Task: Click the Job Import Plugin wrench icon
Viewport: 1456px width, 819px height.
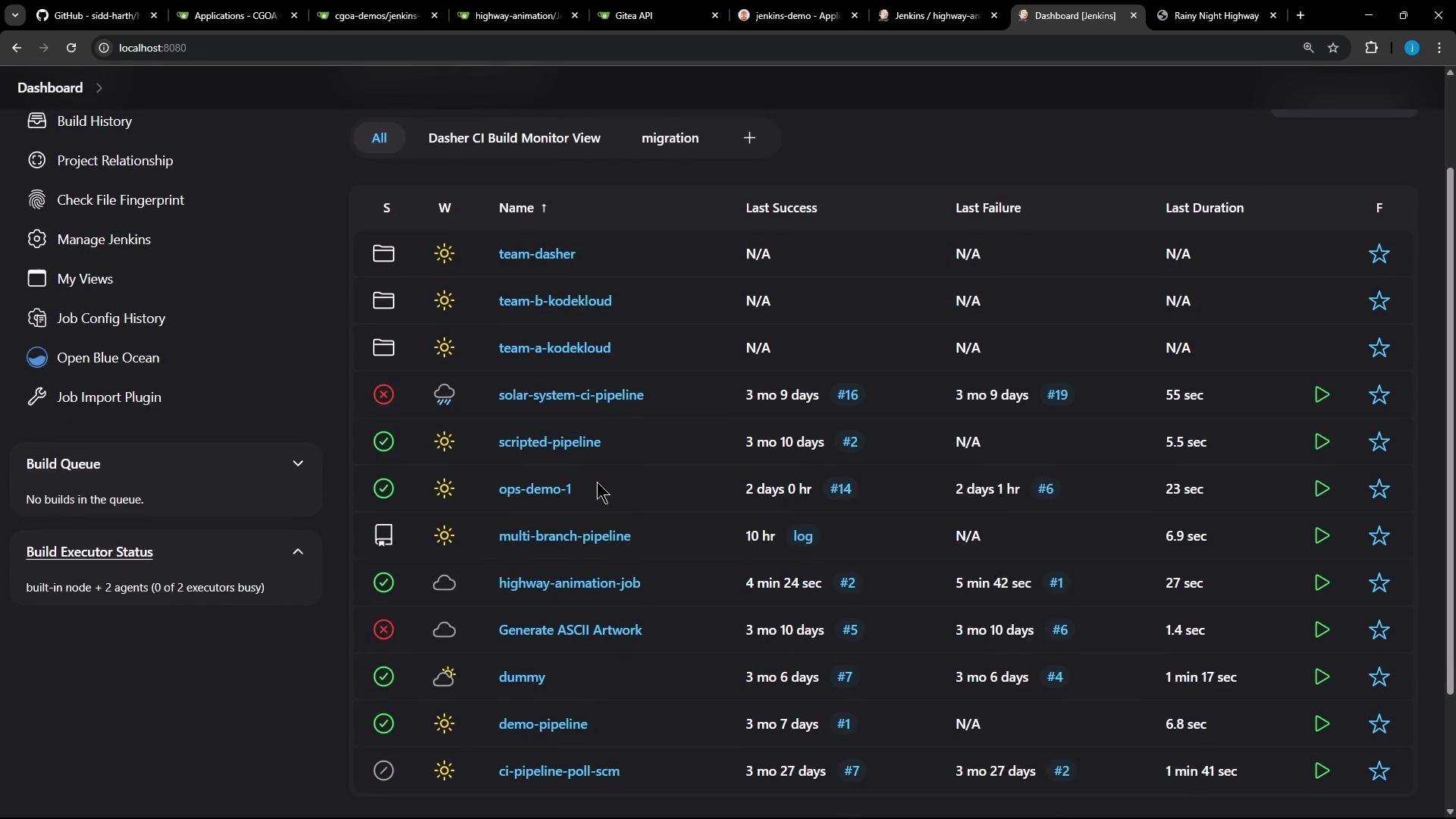Action: [36, 397]
